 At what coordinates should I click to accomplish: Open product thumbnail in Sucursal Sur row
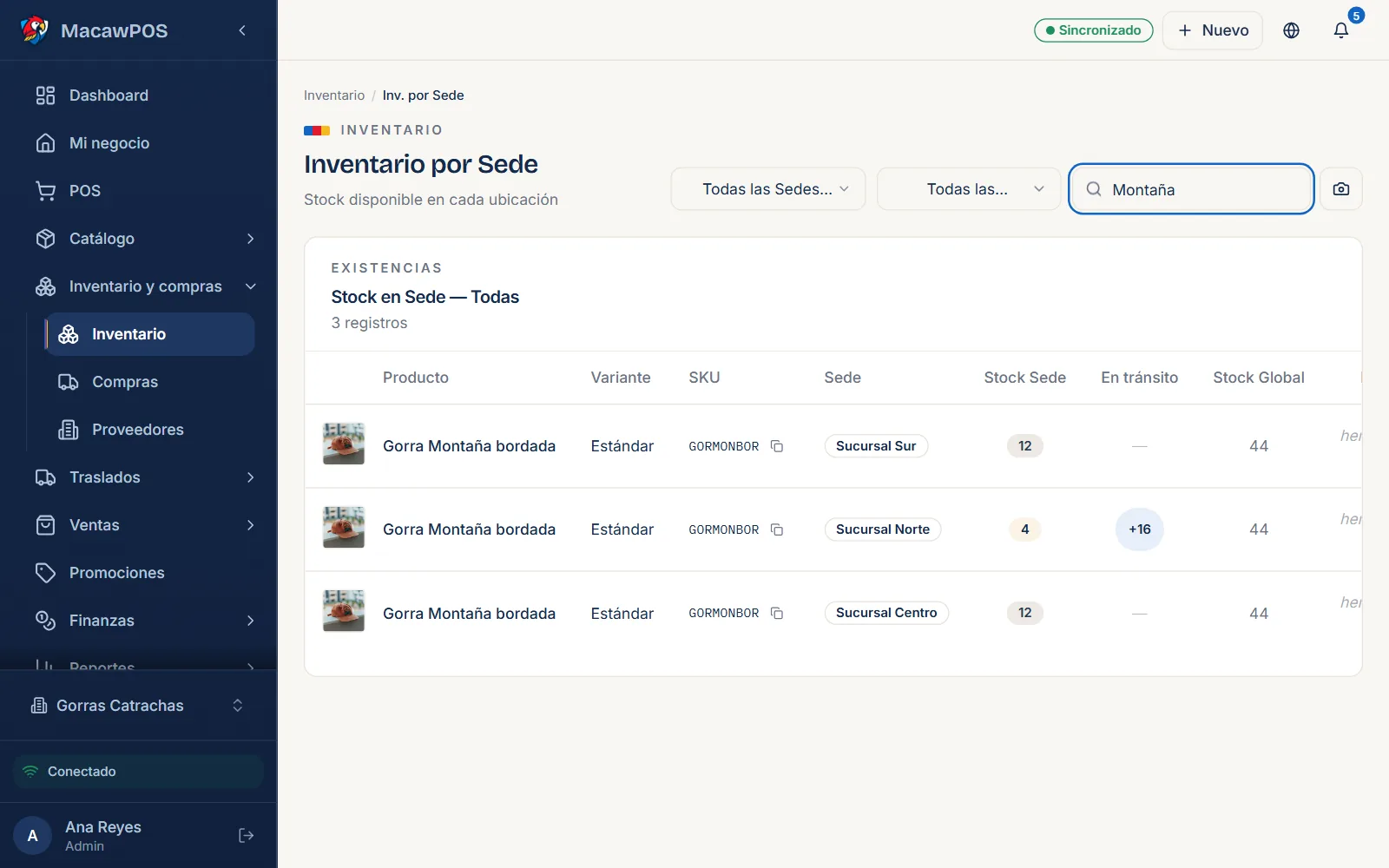pos(344,444)
